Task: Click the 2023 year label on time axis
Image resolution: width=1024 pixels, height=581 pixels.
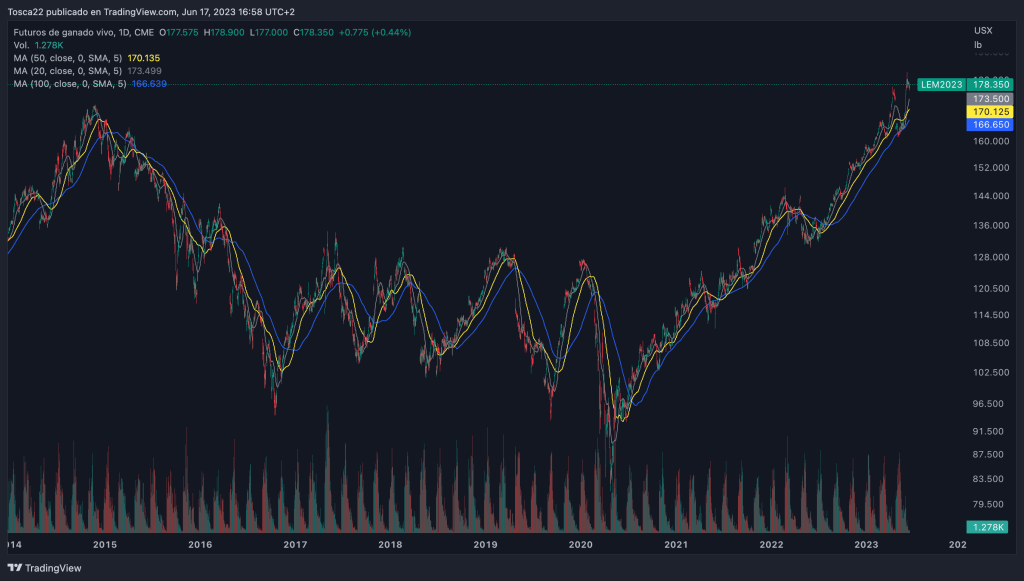Action: click(x=866, y=545)
